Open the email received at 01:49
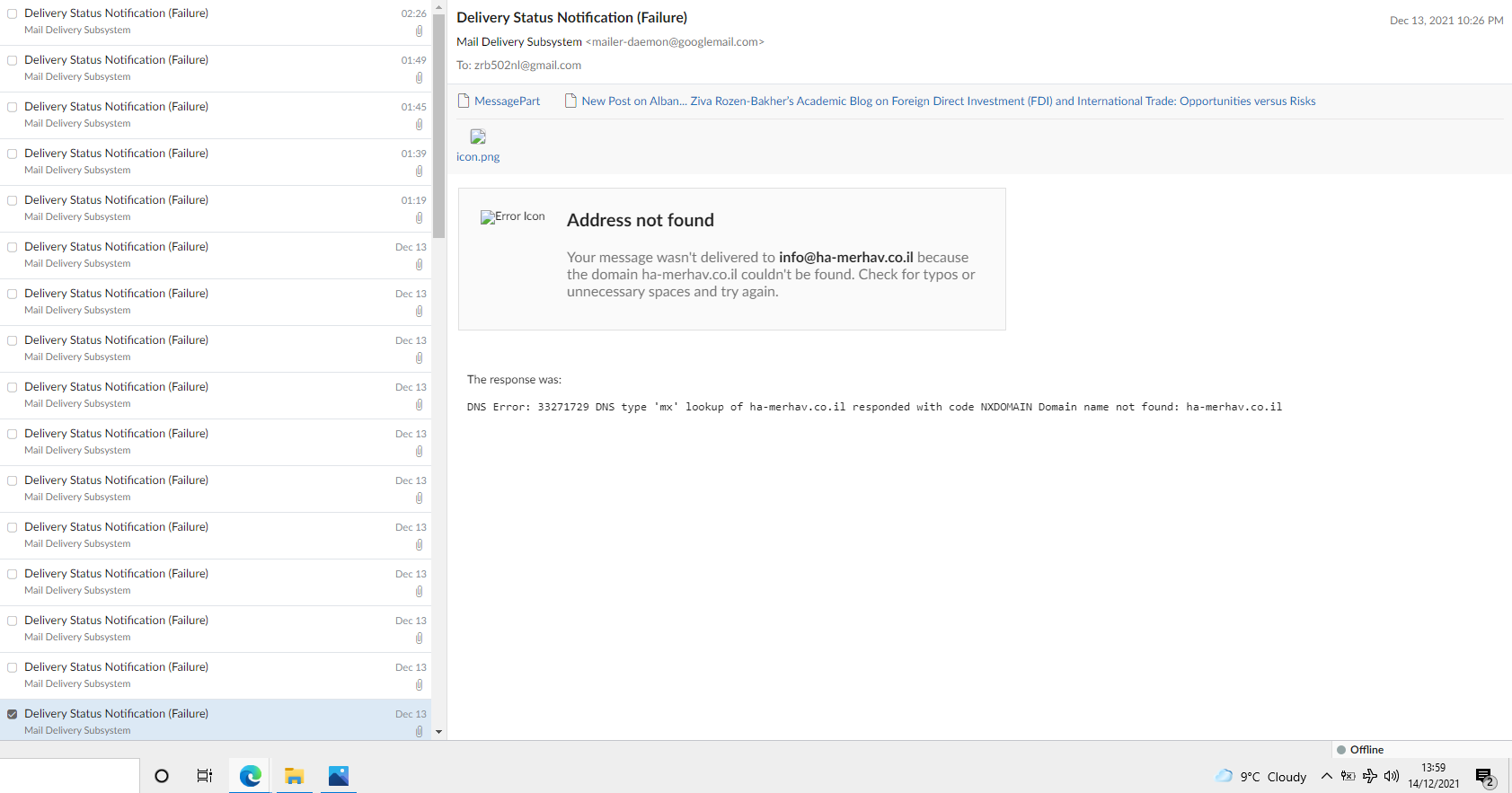 [x=216, y=69]
